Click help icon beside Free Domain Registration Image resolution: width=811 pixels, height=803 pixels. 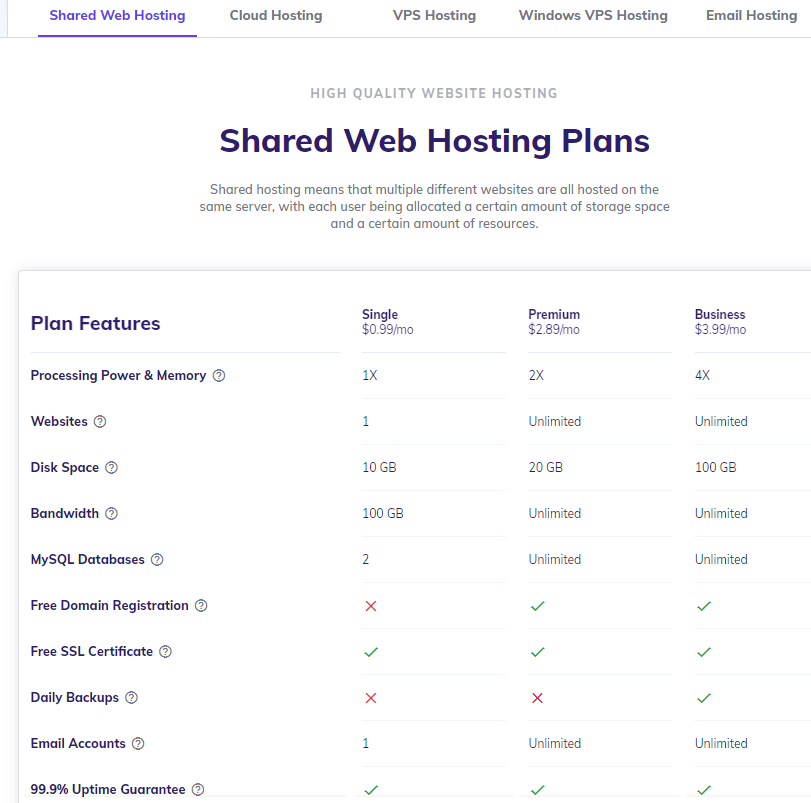coord(201,605)
